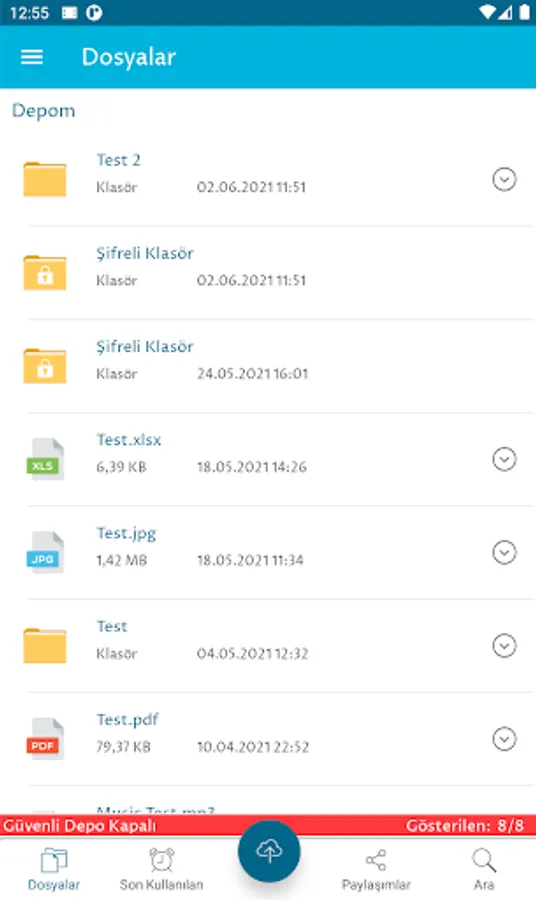
Task: Open the locked Şifreli Klasör dated 24.05.2021
Action: tap(45, 366)
